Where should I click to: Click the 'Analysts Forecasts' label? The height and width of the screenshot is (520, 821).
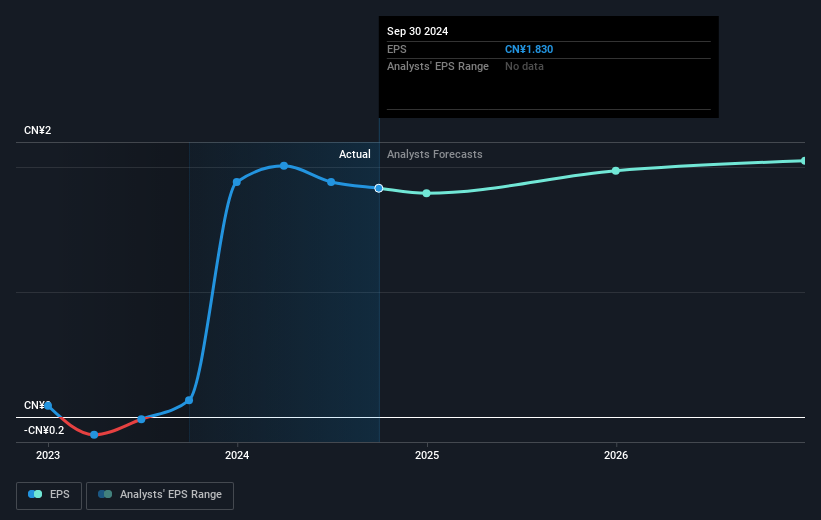click(x=435, y=154)
